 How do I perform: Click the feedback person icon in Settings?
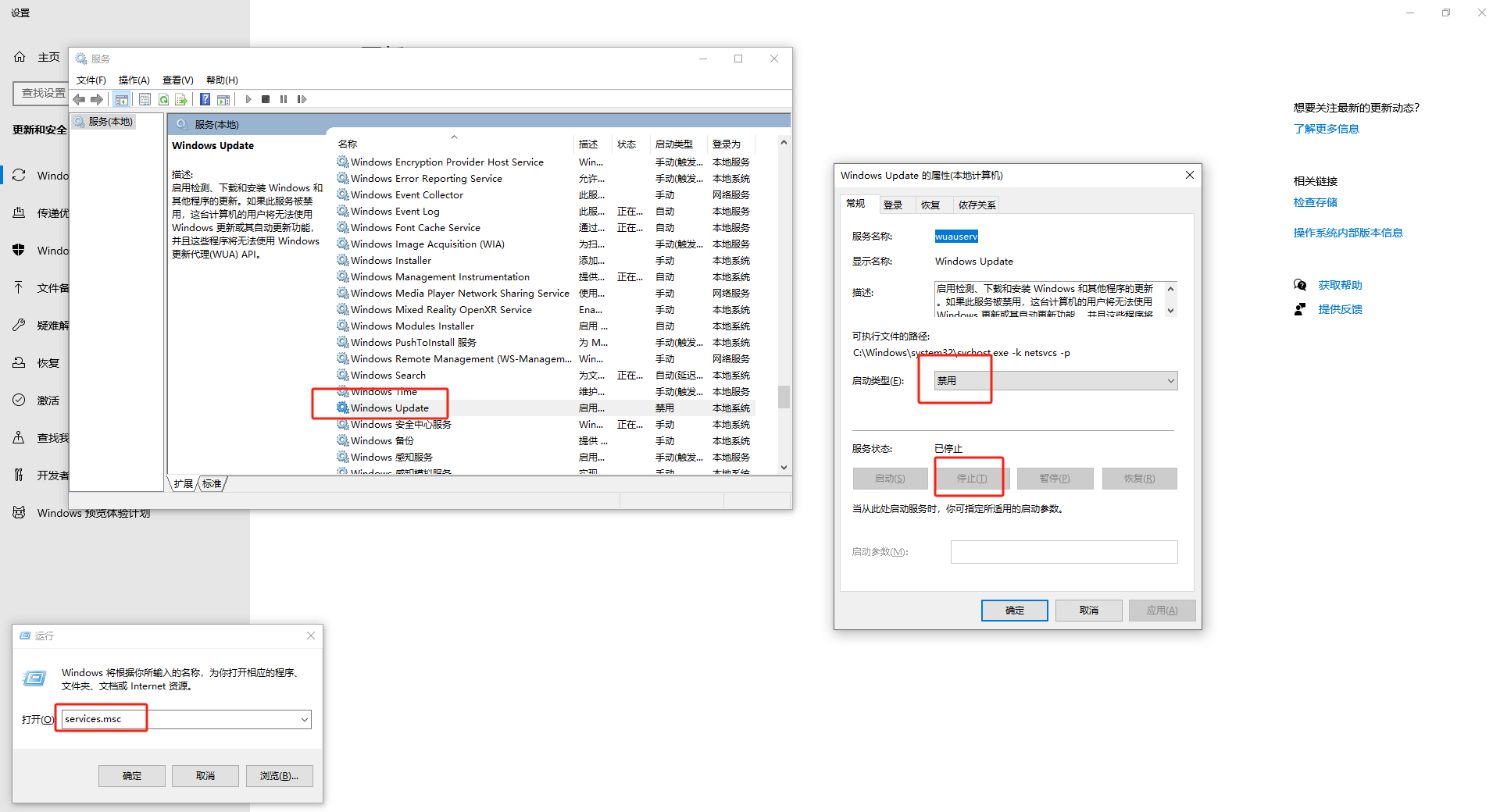[1300, 309]
